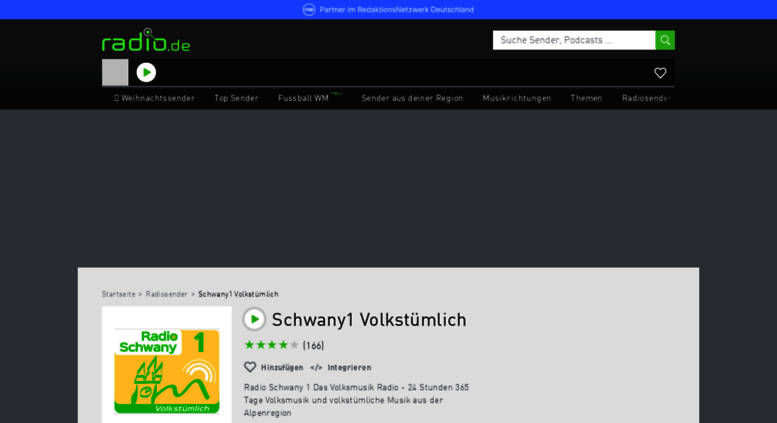Screen dimensions: 777x423
Task: Click the radio.de logo
Action: (146, 40)
